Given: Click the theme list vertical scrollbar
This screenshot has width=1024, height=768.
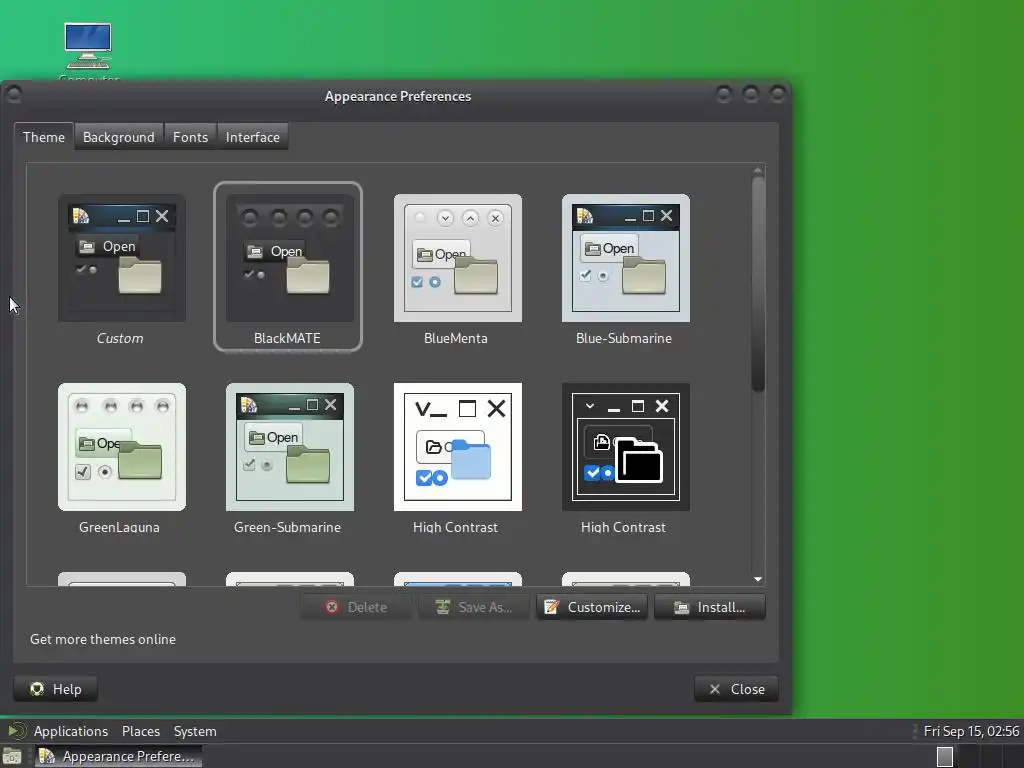Looking at the screenshot, I should point(758,284).
